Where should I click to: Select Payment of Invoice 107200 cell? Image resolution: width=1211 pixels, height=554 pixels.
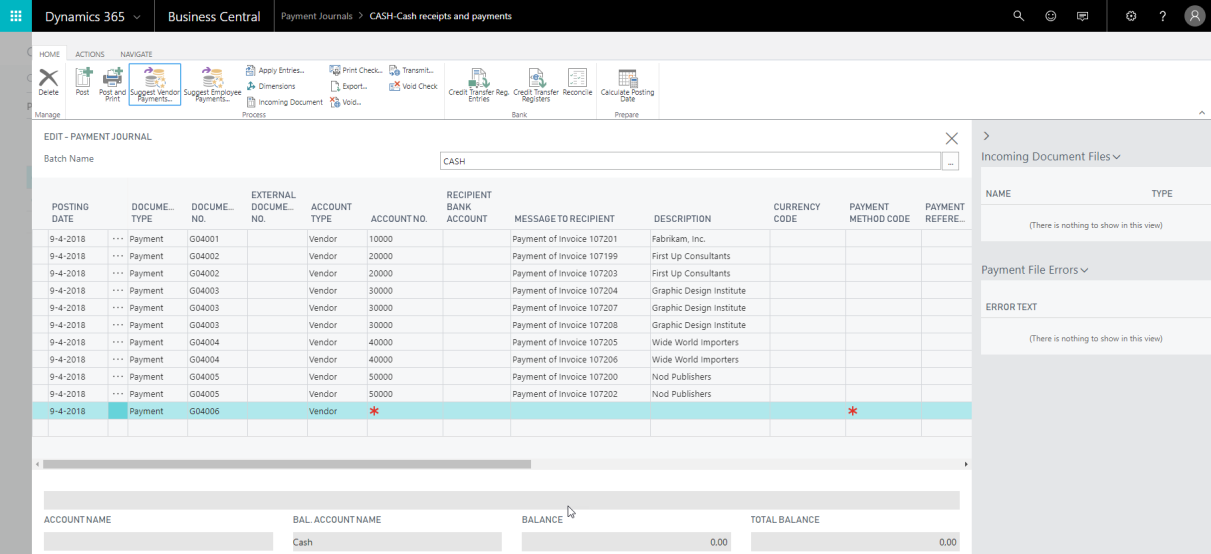click(580, 377)
